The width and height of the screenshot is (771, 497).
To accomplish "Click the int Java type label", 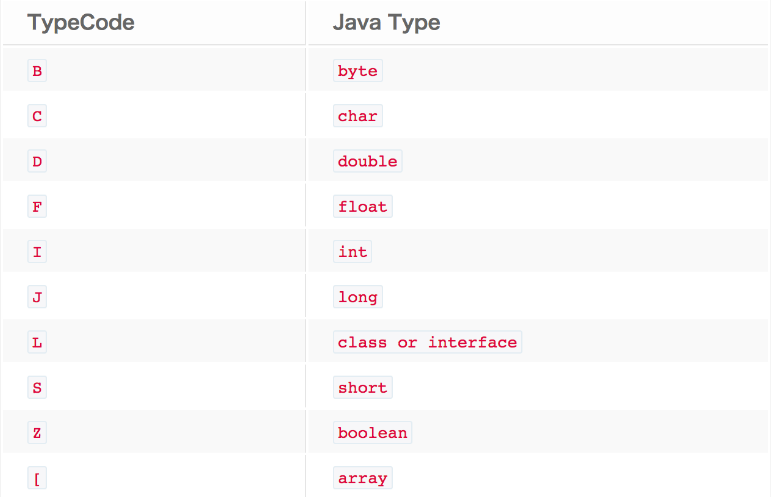I will click(x=353, y=252).
